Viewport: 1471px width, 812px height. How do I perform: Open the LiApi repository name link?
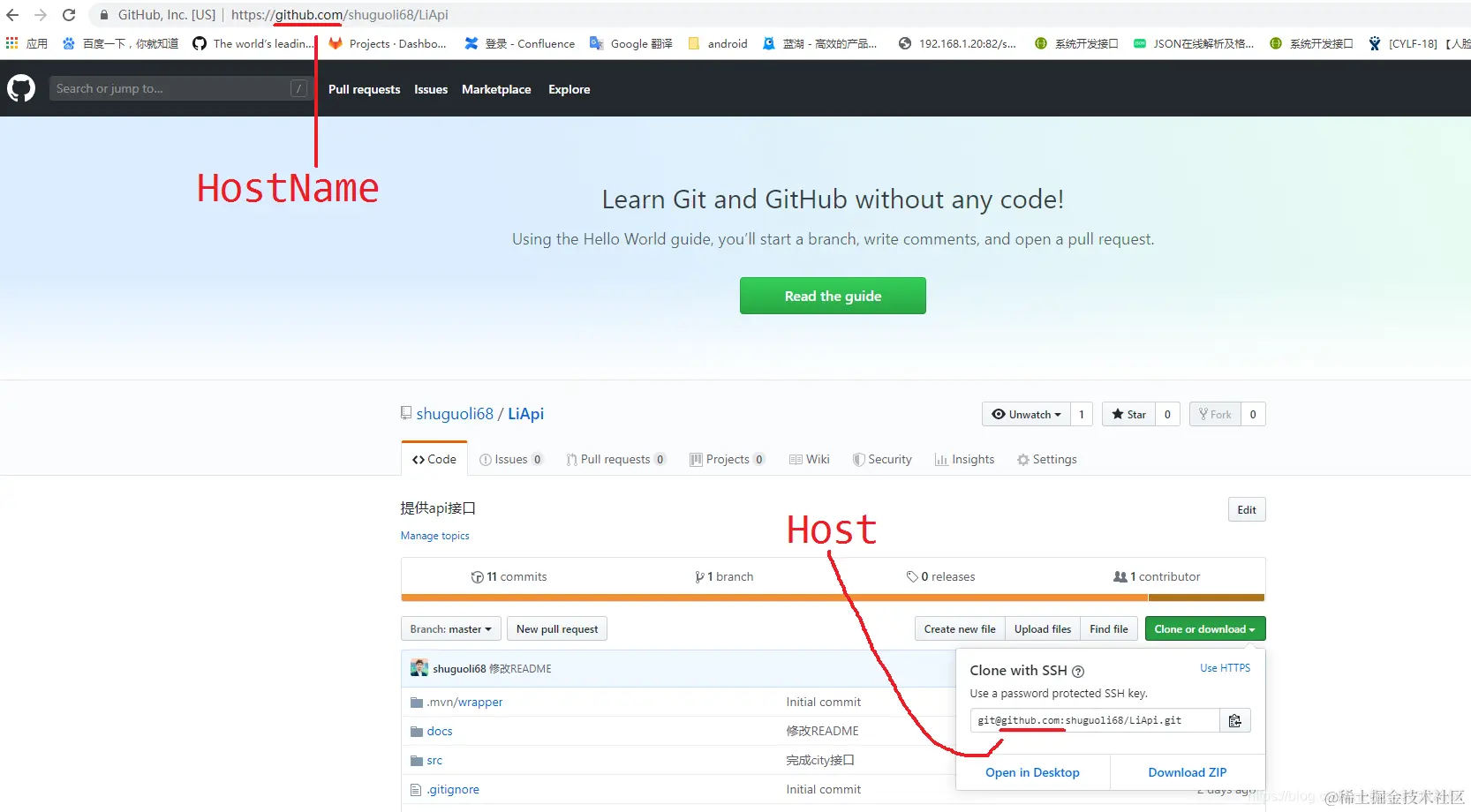(525, 414)
